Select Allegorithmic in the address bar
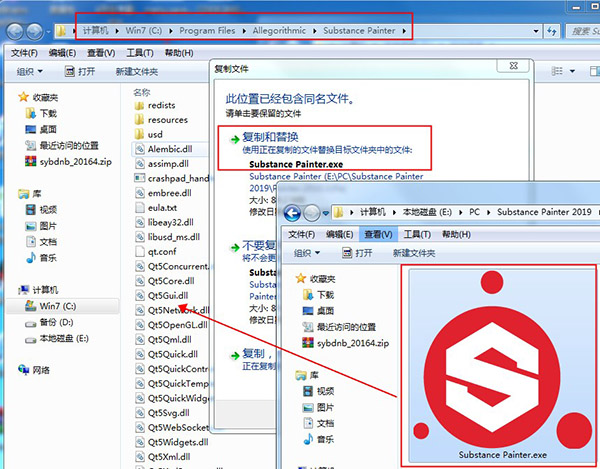This screenshot has width=600, height=469. point(279,30)
